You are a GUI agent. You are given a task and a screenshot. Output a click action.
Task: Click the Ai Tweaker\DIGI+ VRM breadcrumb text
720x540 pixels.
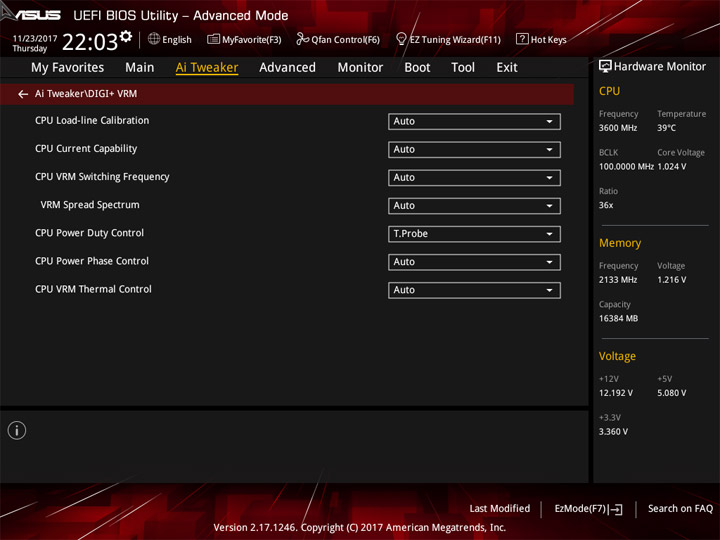point(86,94)
